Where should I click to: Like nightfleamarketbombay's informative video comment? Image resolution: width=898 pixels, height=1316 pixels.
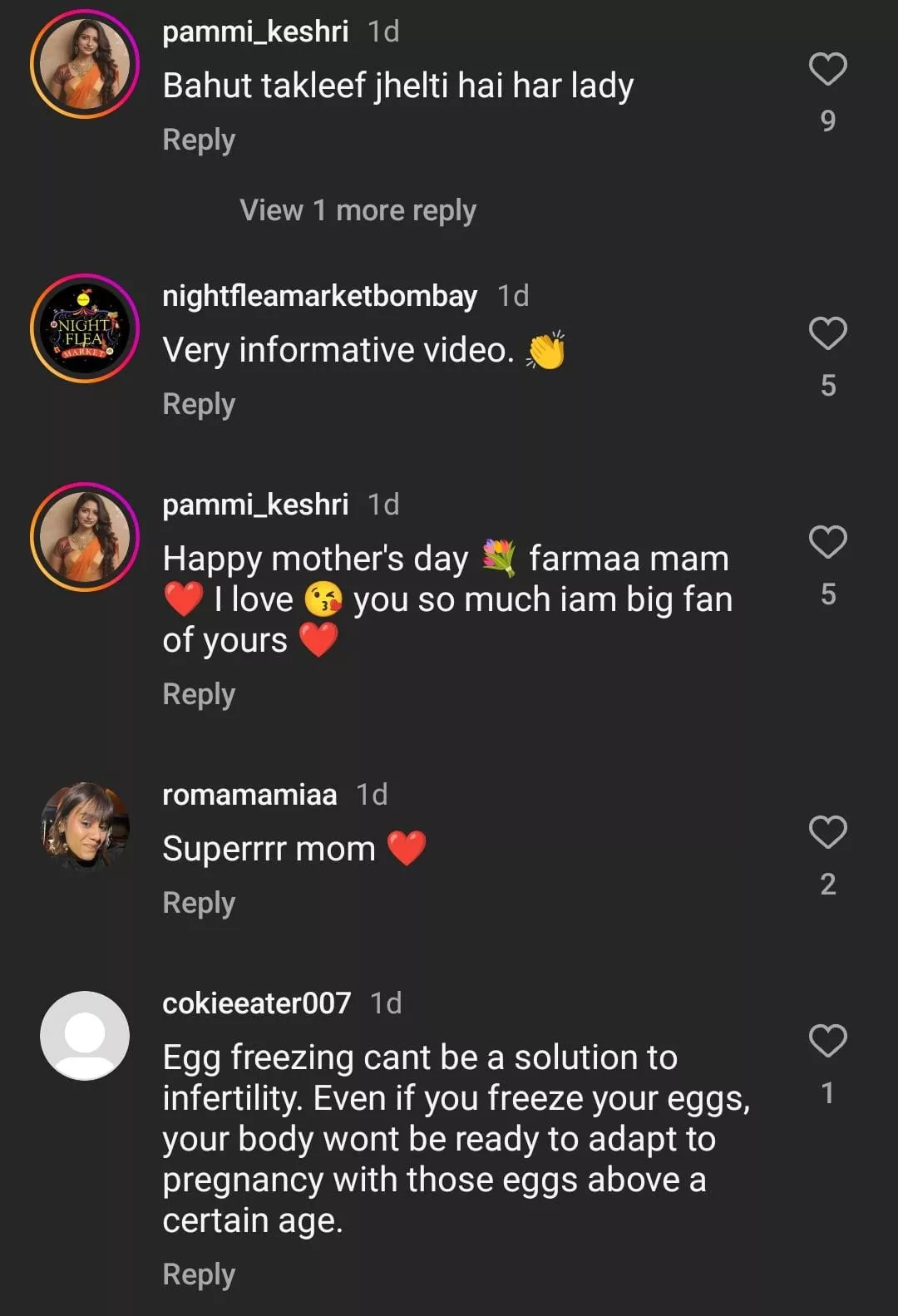[x=827, y=334]
